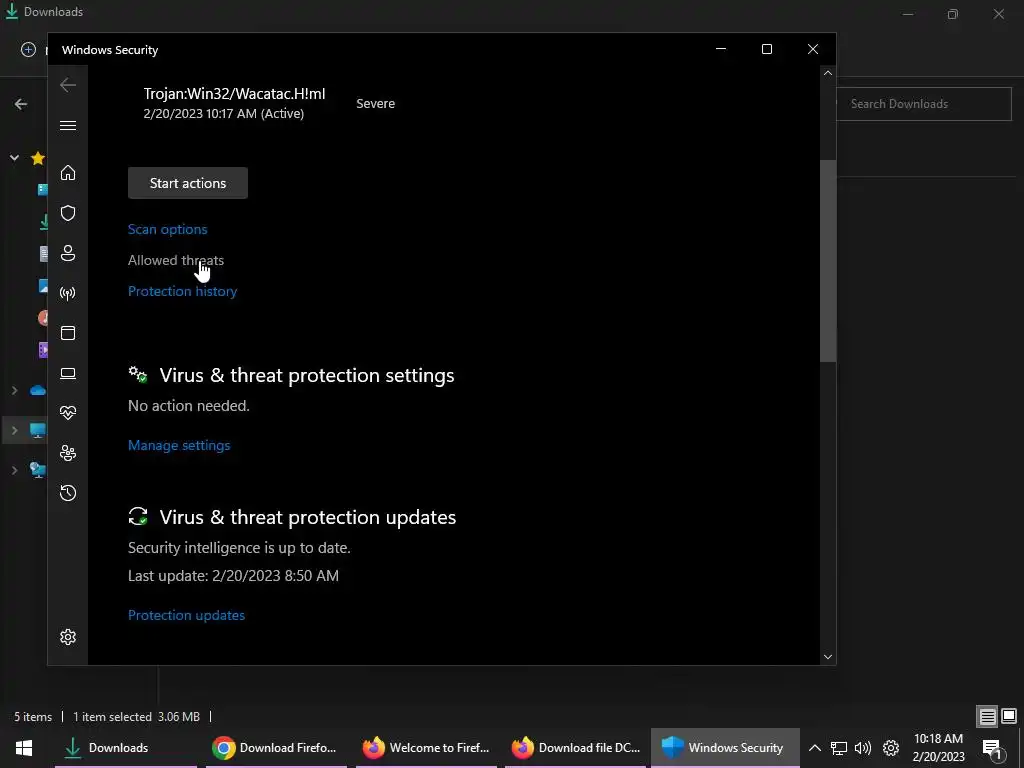Switch to Welcome to Firefox taskbar item
The width and height of the screenshot is (1024, 768).
pyautogui.click(x=426, y=748)
